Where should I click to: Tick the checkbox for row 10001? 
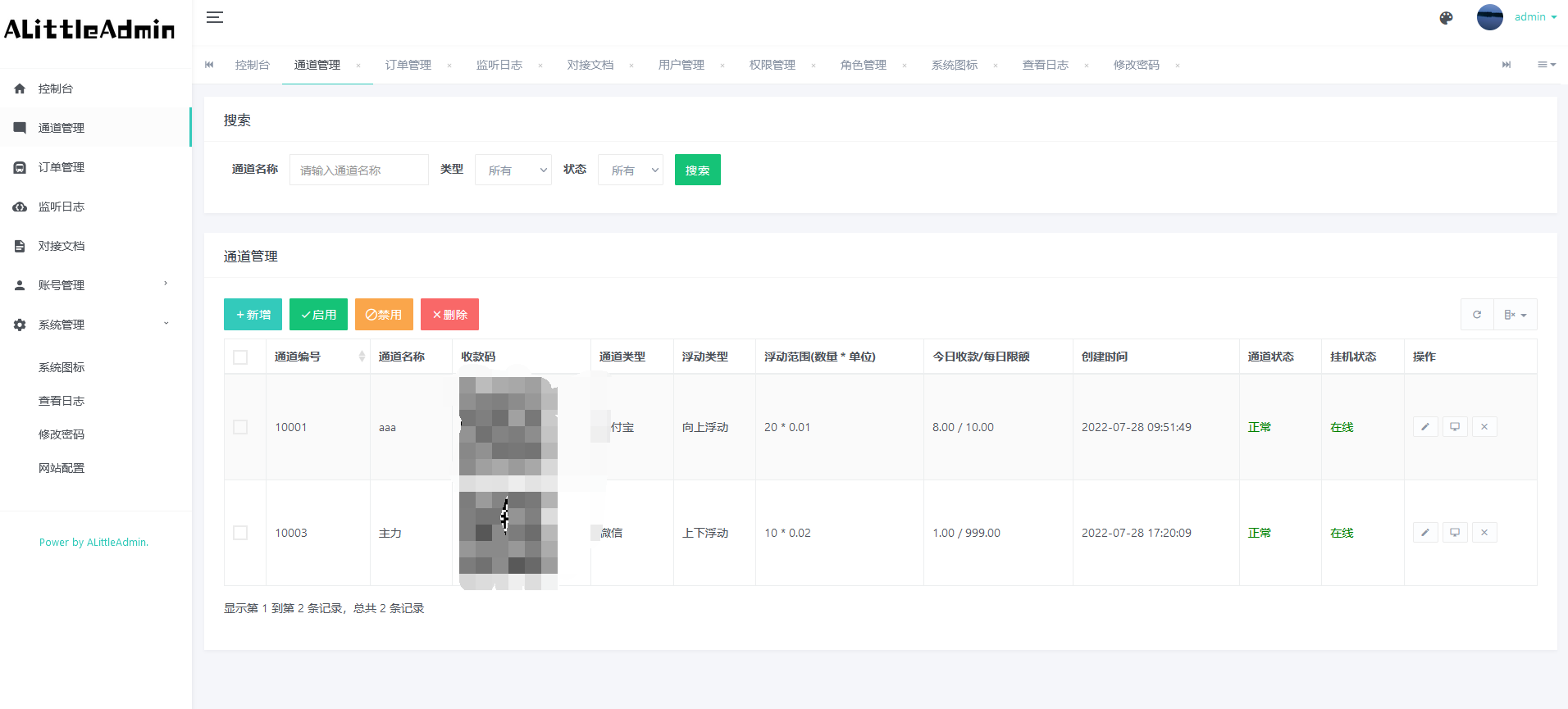pyautogui.click(x=240, y=427)
